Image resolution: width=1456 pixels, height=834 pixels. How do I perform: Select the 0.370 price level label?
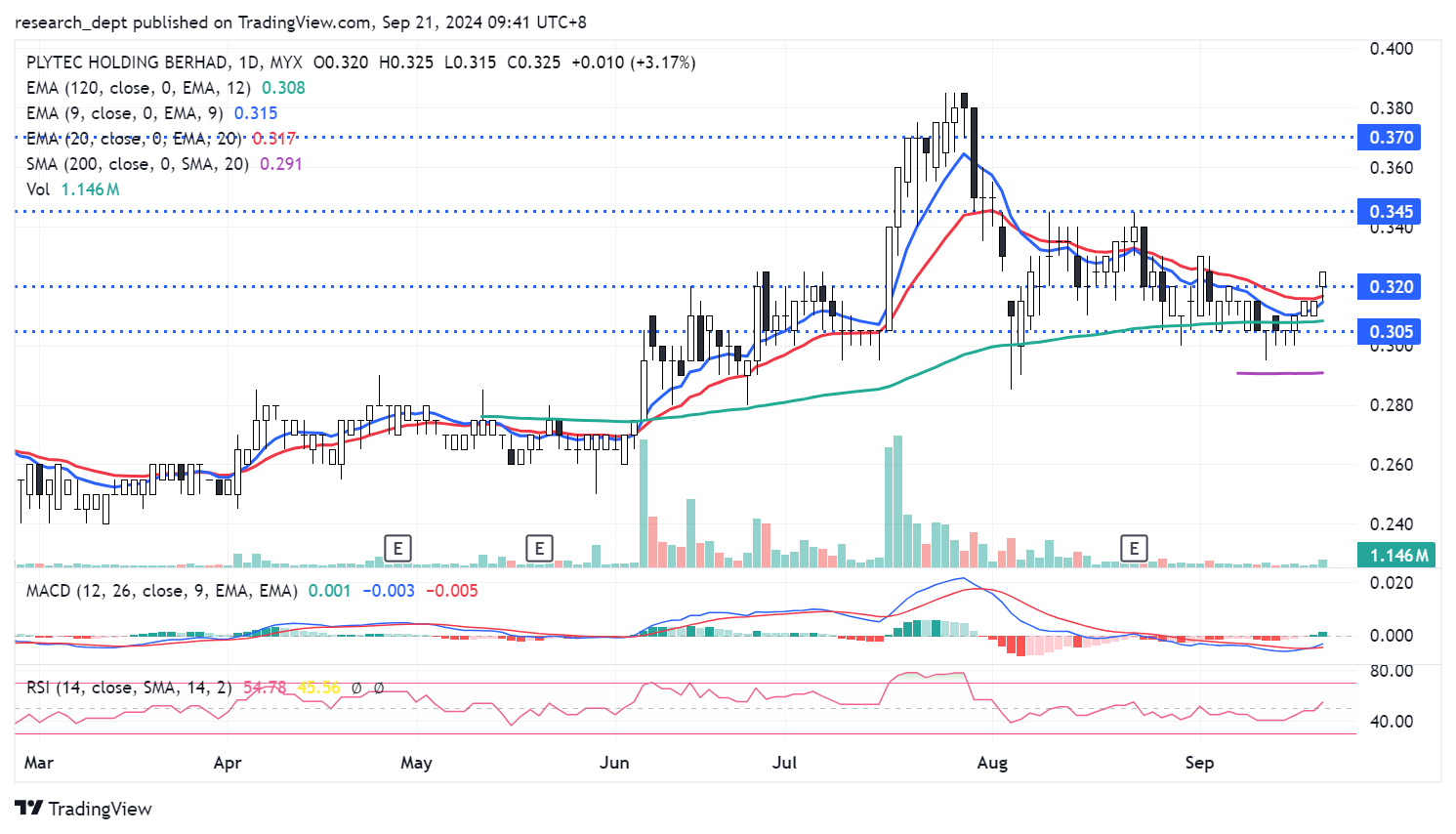[x=1391, y=138]
